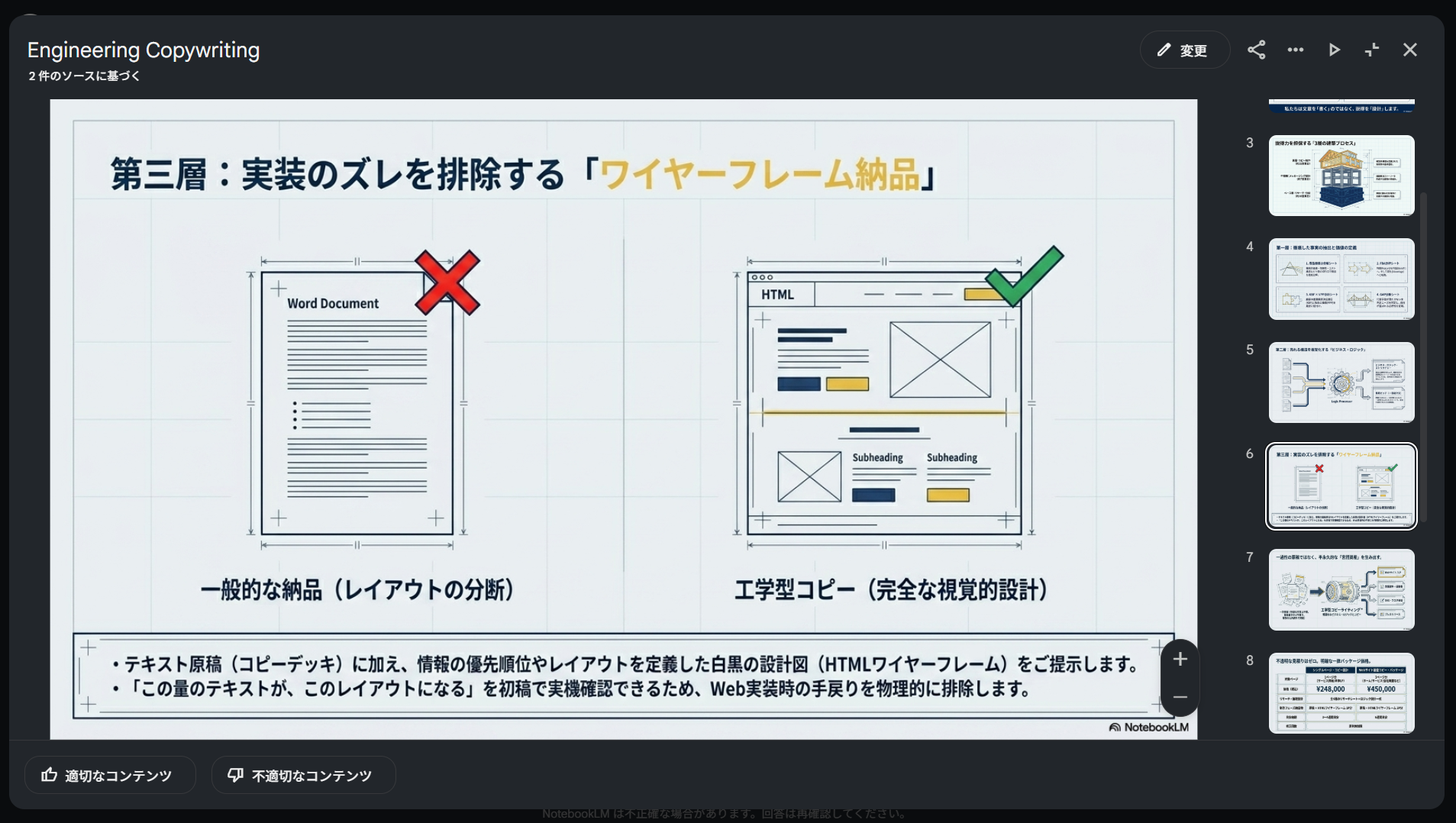Select slide 7 thumbnail
Viewport: 1456px width, 823px height.
coord(1341,590)
